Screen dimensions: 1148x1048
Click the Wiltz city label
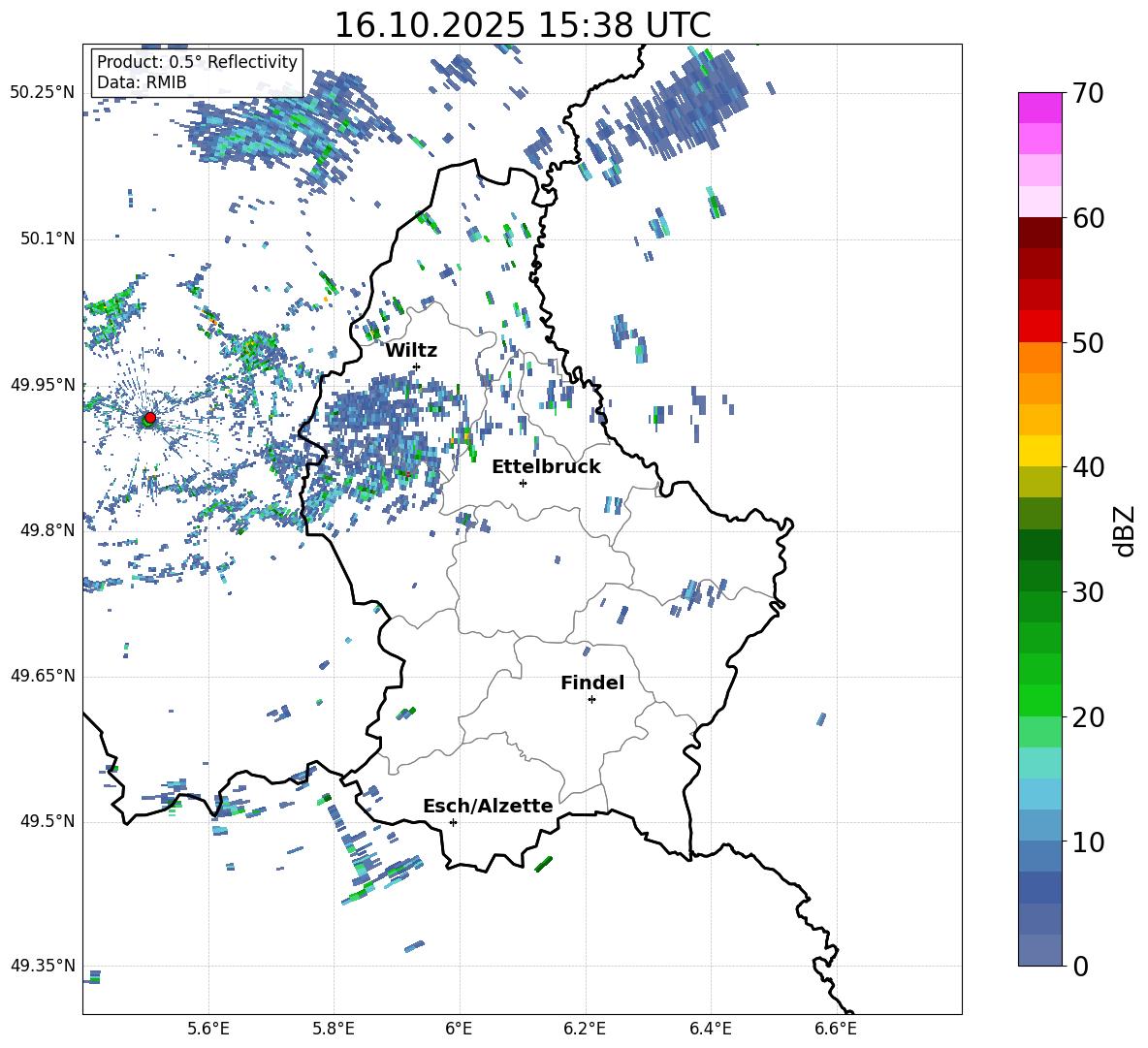[x=411, y=351]
